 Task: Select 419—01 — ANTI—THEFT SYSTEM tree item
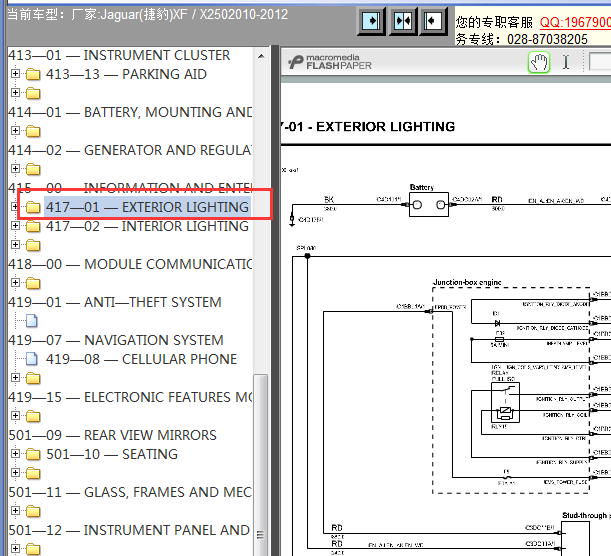point(115,302)
